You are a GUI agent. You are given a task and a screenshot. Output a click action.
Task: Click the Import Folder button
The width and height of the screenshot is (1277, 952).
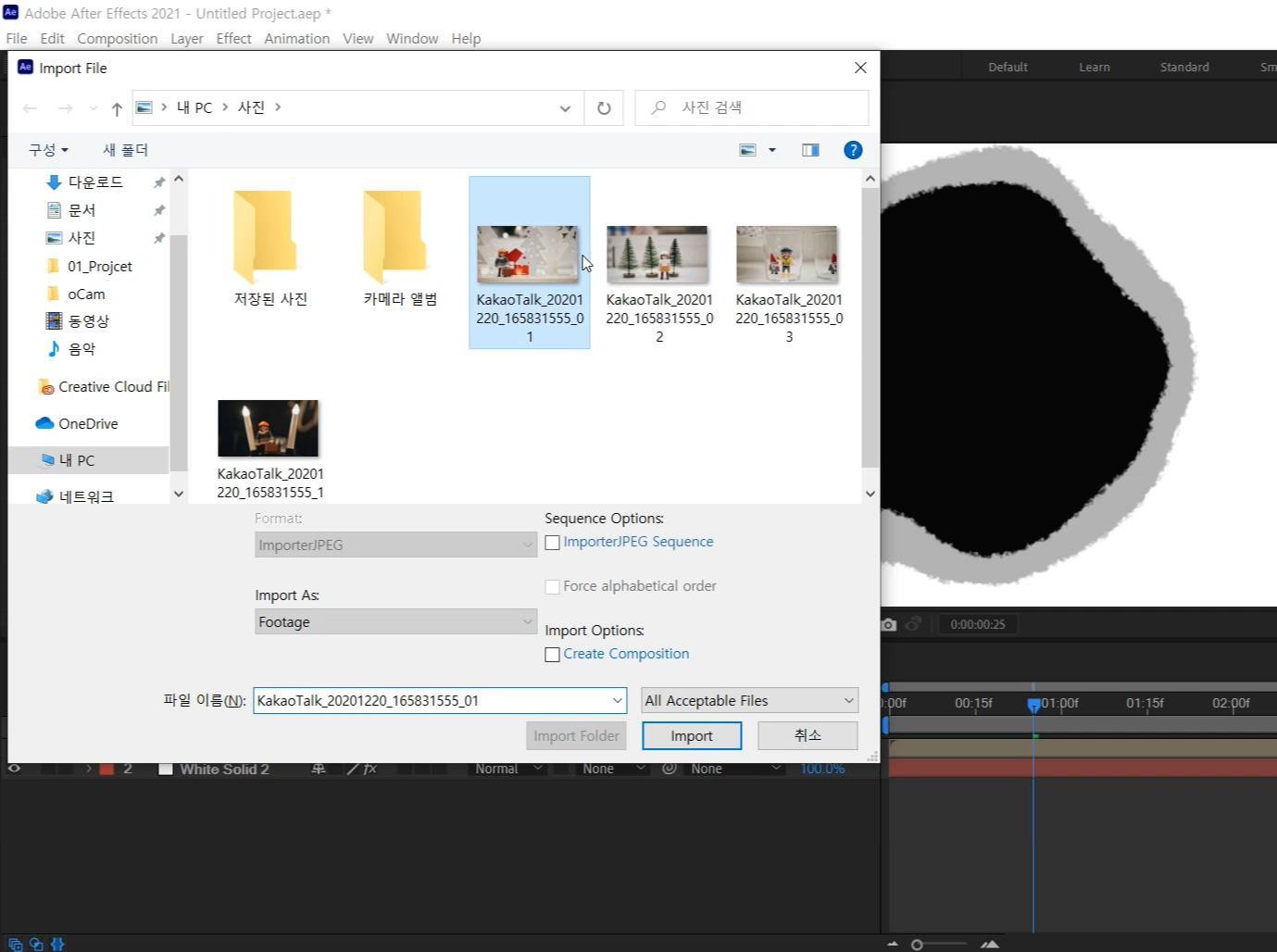pos(576,735)
